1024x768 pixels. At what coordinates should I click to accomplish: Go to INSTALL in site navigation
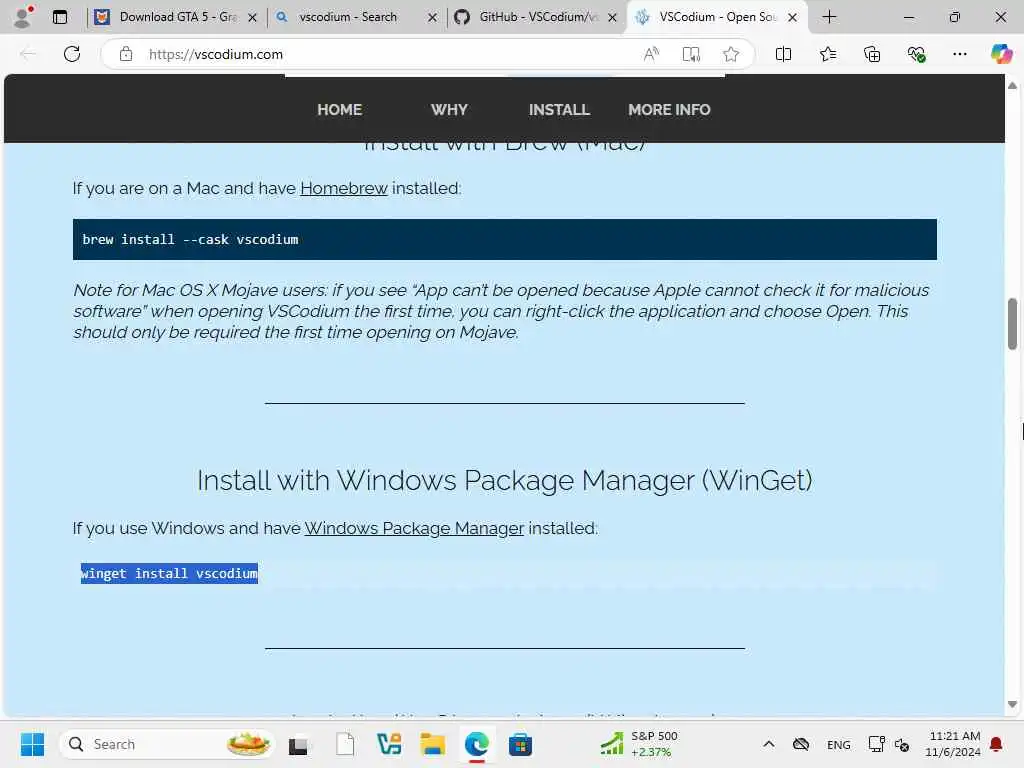(559, 110)
